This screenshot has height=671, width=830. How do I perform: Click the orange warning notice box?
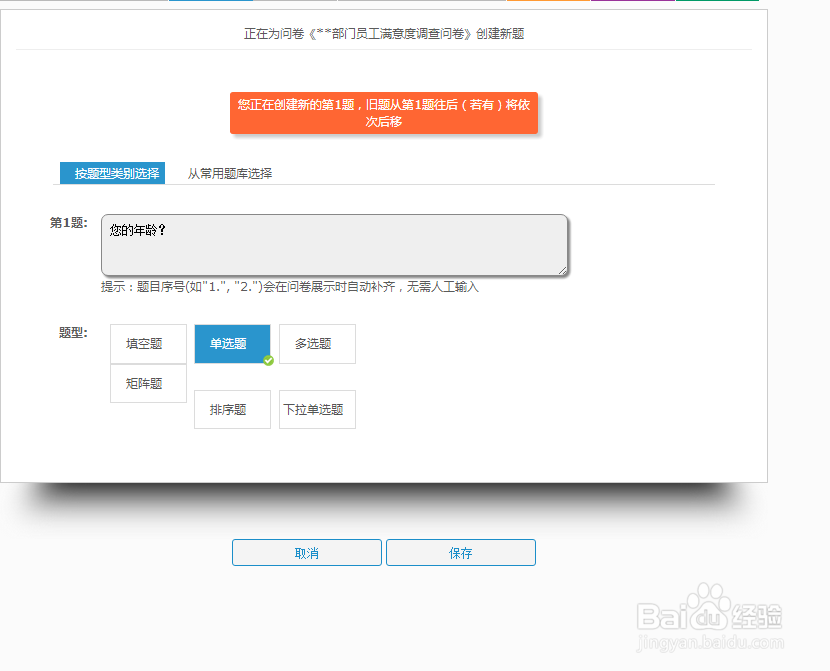384,113
